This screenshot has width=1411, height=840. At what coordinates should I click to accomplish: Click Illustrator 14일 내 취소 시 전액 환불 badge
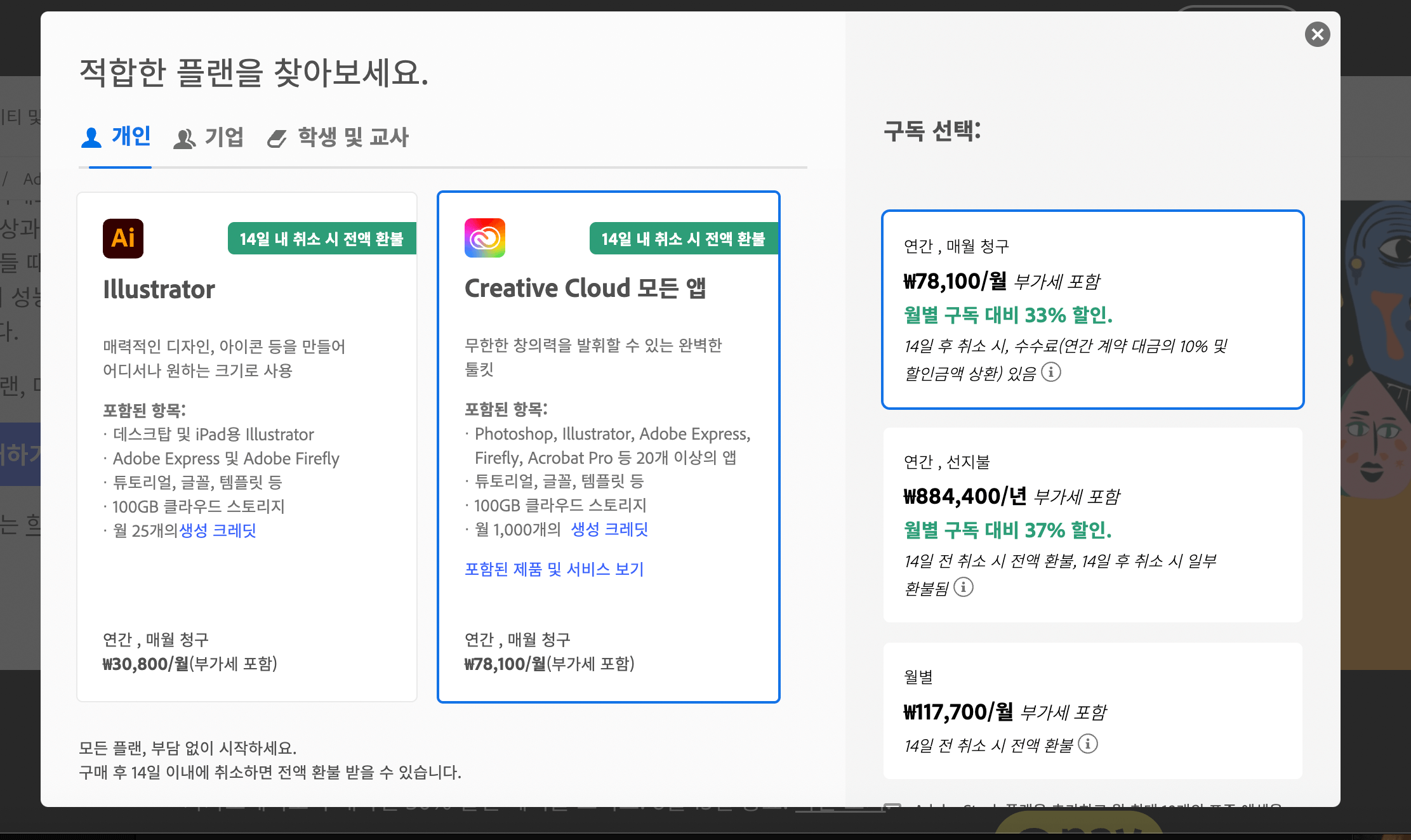tap(321, 239)
